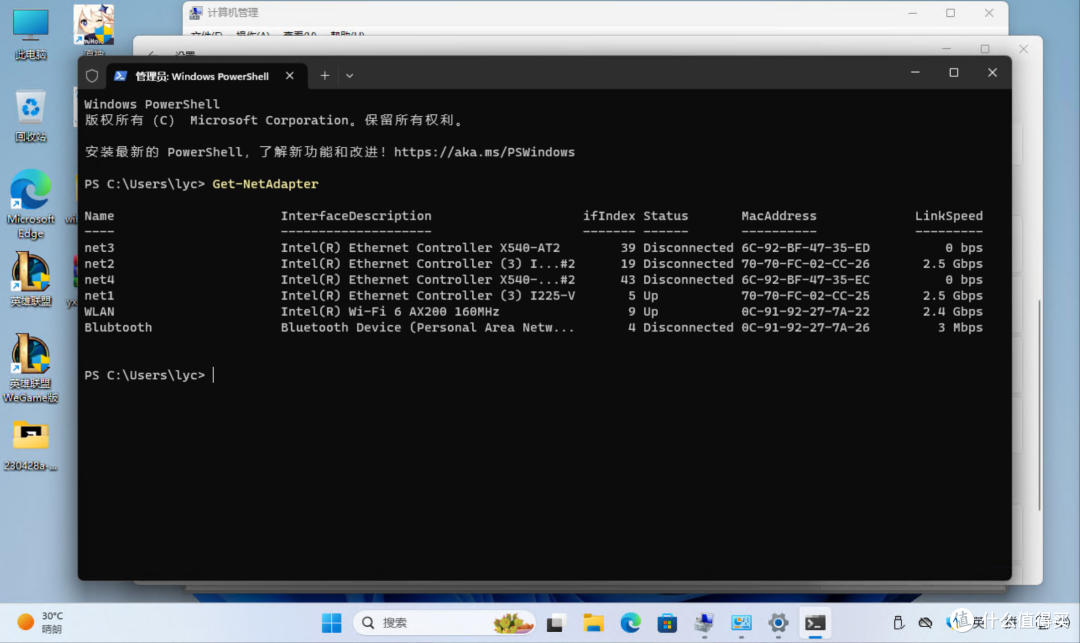Image resolution: width=1080 pixels, height=643 pixels.
Task: Click the Wi-Fi 6 AX200 160MHz description
Action: pyautogui.click(x=390, y=311)
